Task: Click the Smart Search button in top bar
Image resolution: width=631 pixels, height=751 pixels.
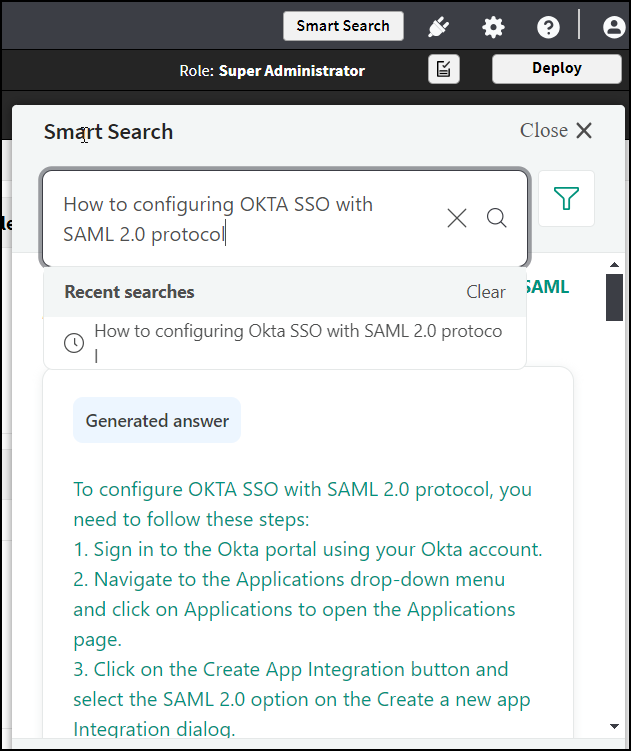Action: [343, 26]
